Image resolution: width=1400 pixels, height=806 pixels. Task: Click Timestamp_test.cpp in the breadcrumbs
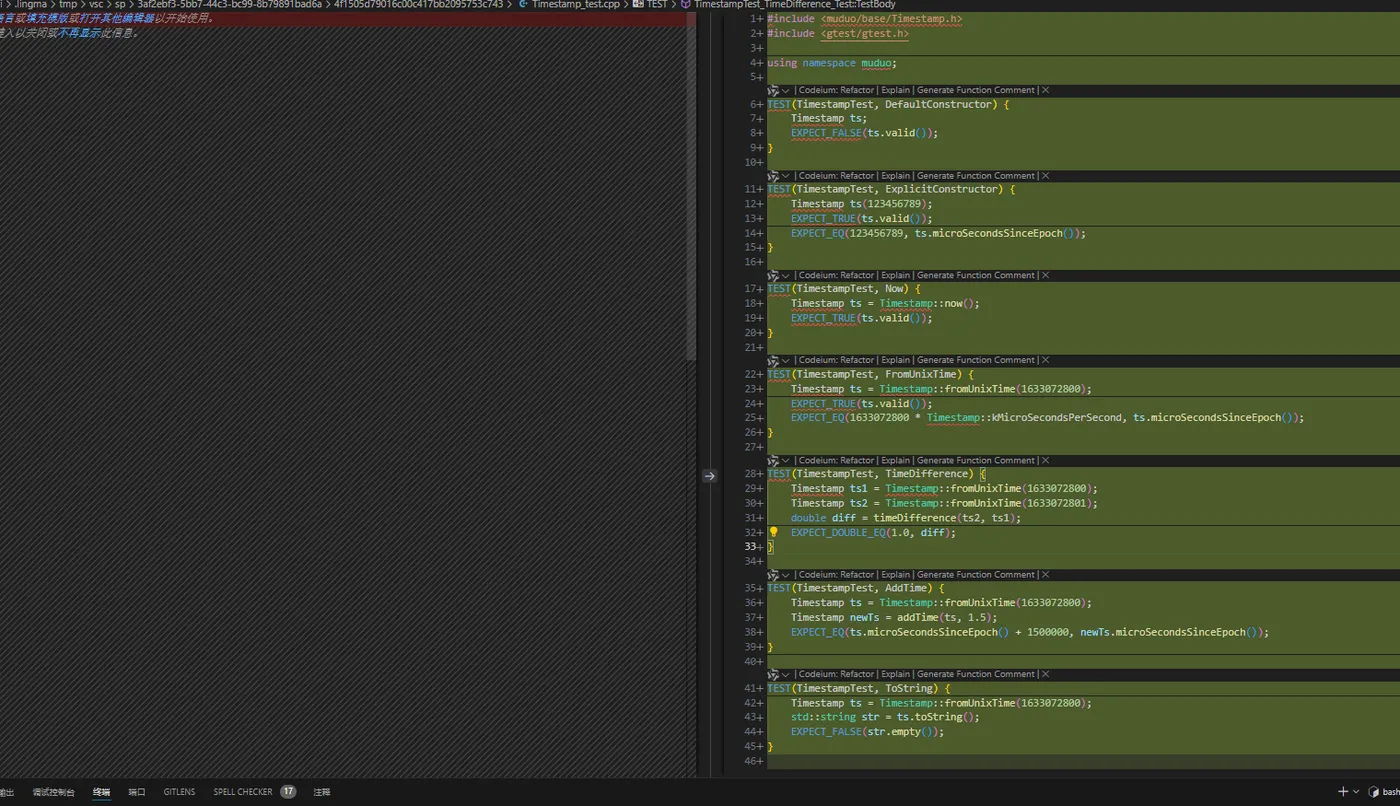pyautogui.click(x=575, y=4)
